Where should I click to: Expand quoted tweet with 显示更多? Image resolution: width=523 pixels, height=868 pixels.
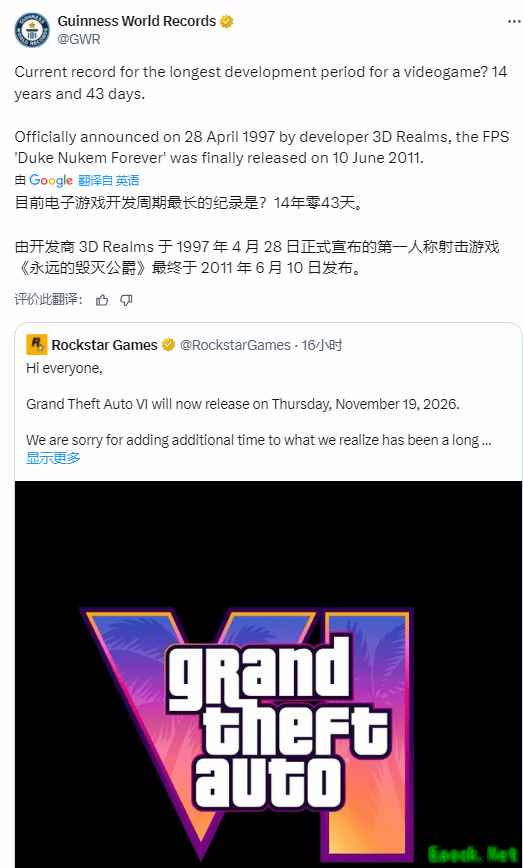pos(53,458)
